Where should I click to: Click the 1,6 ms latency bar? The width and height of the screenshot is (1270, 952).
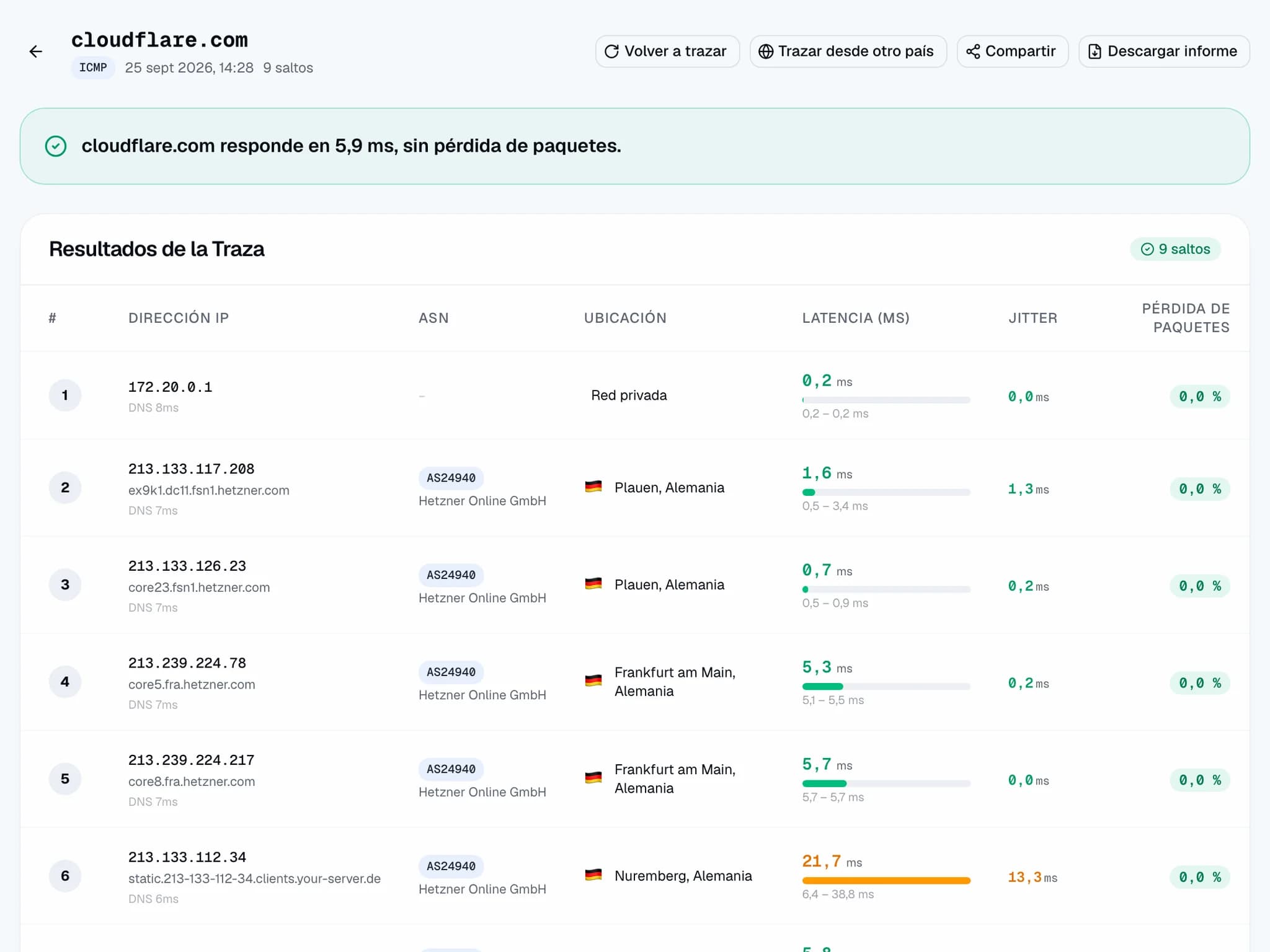(886, 493)
